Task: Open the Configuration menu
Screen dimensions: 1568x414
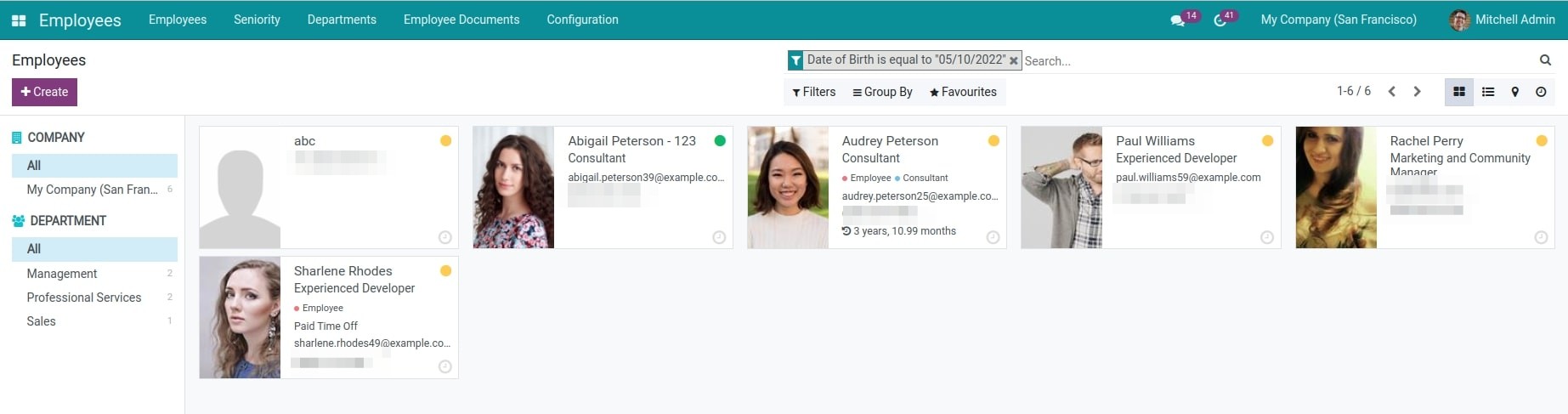Action: 582,20
